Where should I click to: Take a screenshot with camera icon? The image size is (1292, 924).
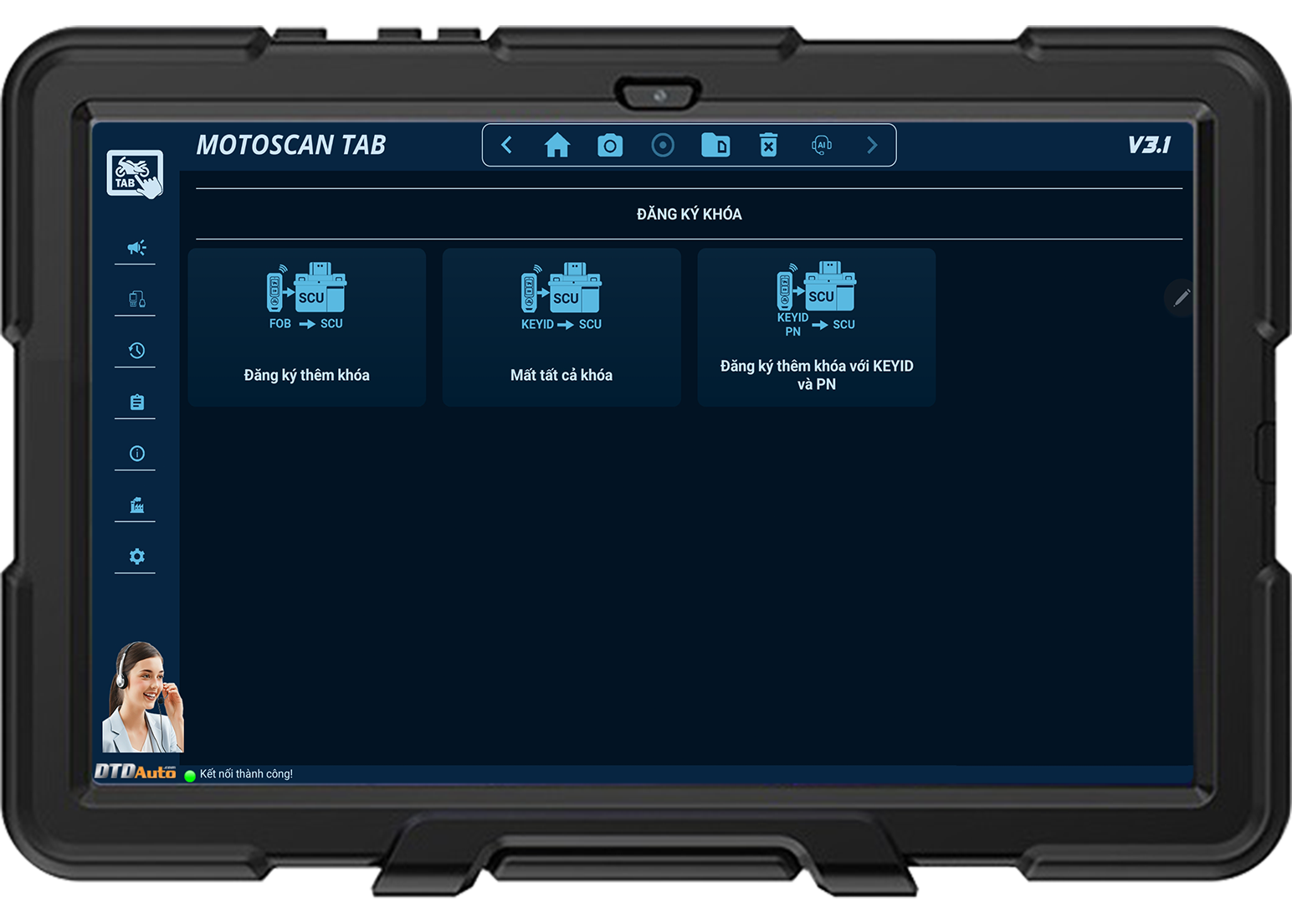[x=610, y=146]
